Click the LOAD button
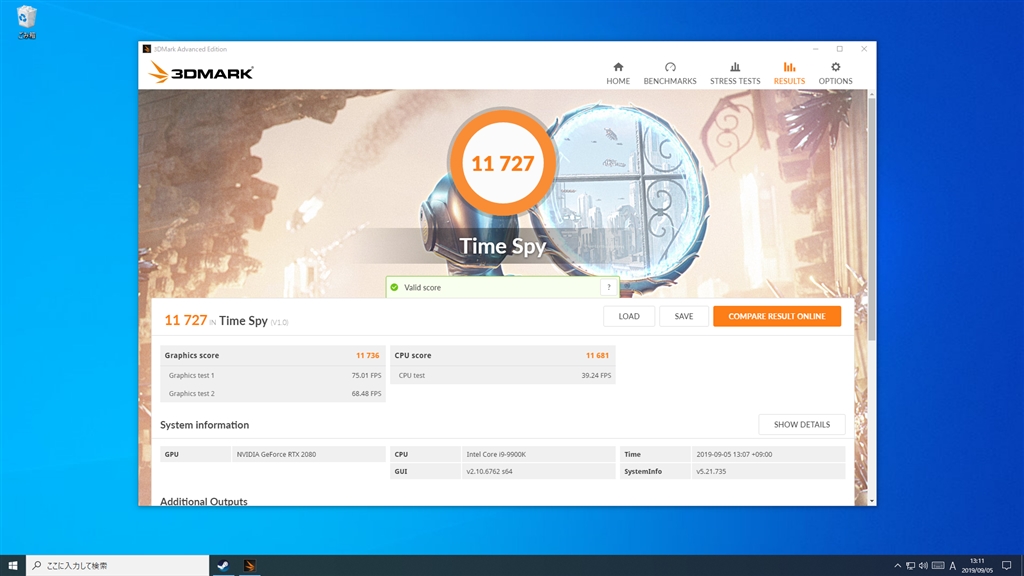 [x=628, y=316]
